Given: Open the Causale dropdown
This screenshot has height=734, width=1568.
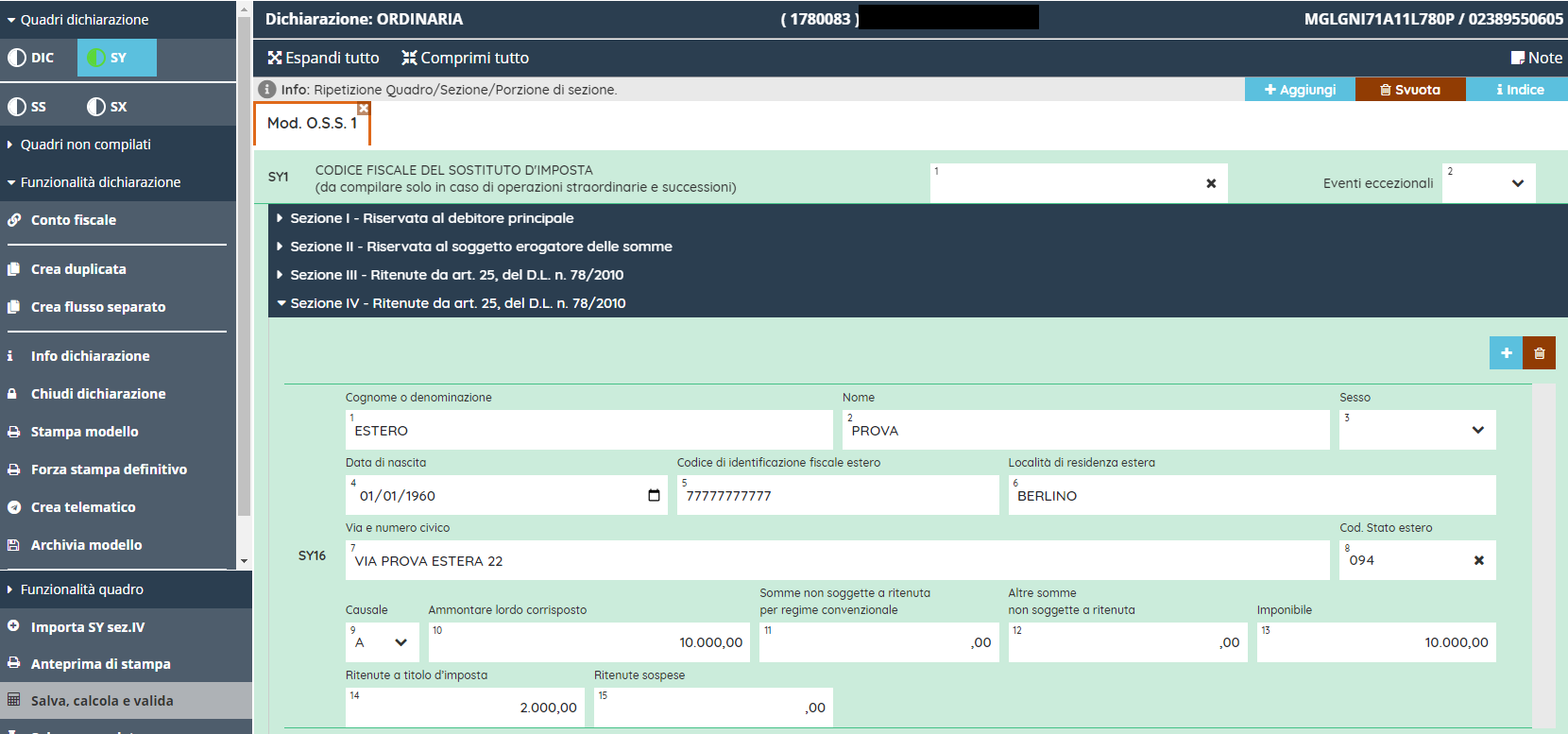Looking at the screenshot, I should 381,642.
